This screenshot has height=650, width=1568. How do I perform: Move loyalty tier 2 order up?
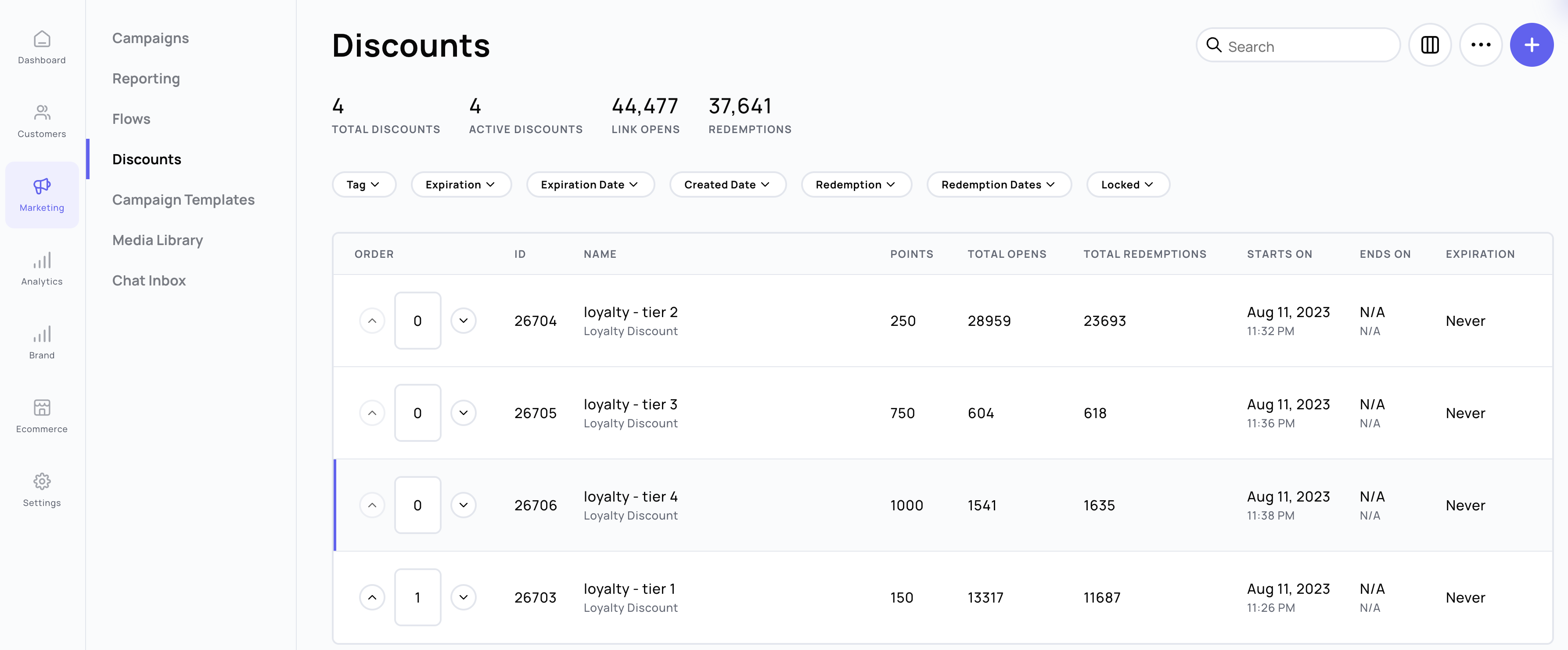point(372,321)
